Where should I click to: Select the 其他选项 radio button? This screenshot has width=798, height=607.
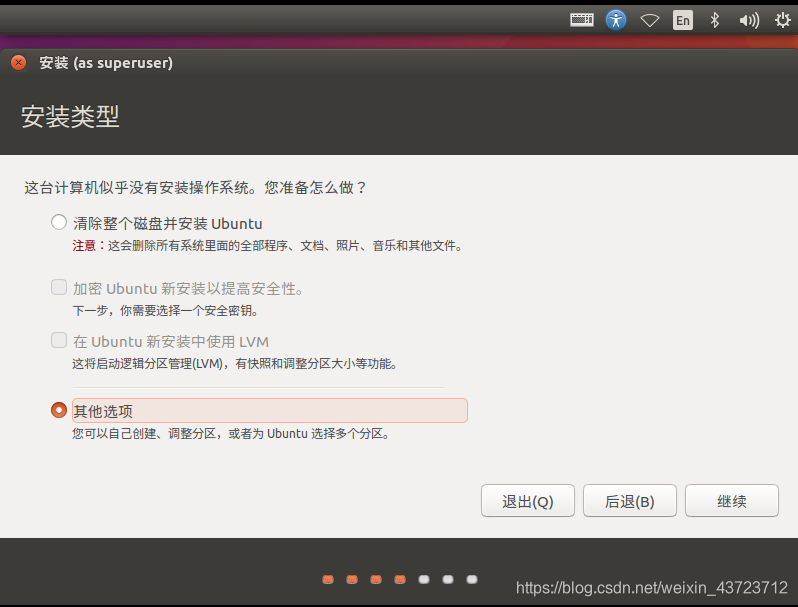59,410
